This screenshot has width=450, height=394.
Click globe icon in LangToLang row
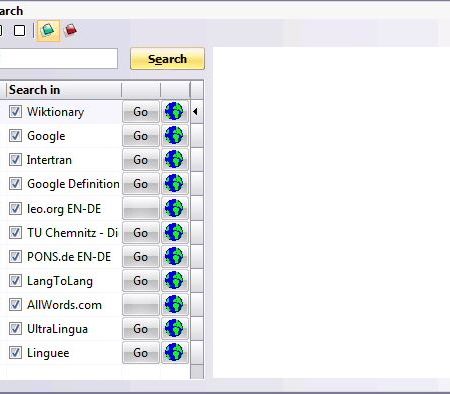(x=174, y=280)
